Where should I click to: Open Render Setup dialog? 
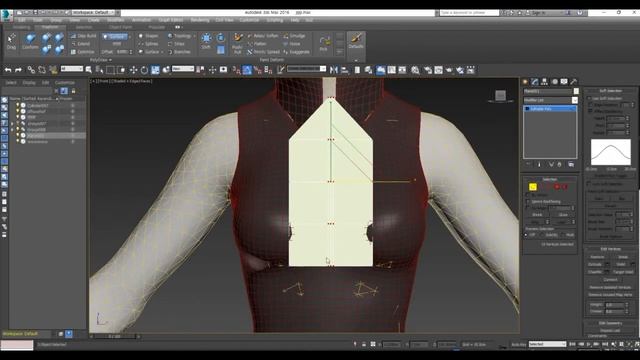428,70
